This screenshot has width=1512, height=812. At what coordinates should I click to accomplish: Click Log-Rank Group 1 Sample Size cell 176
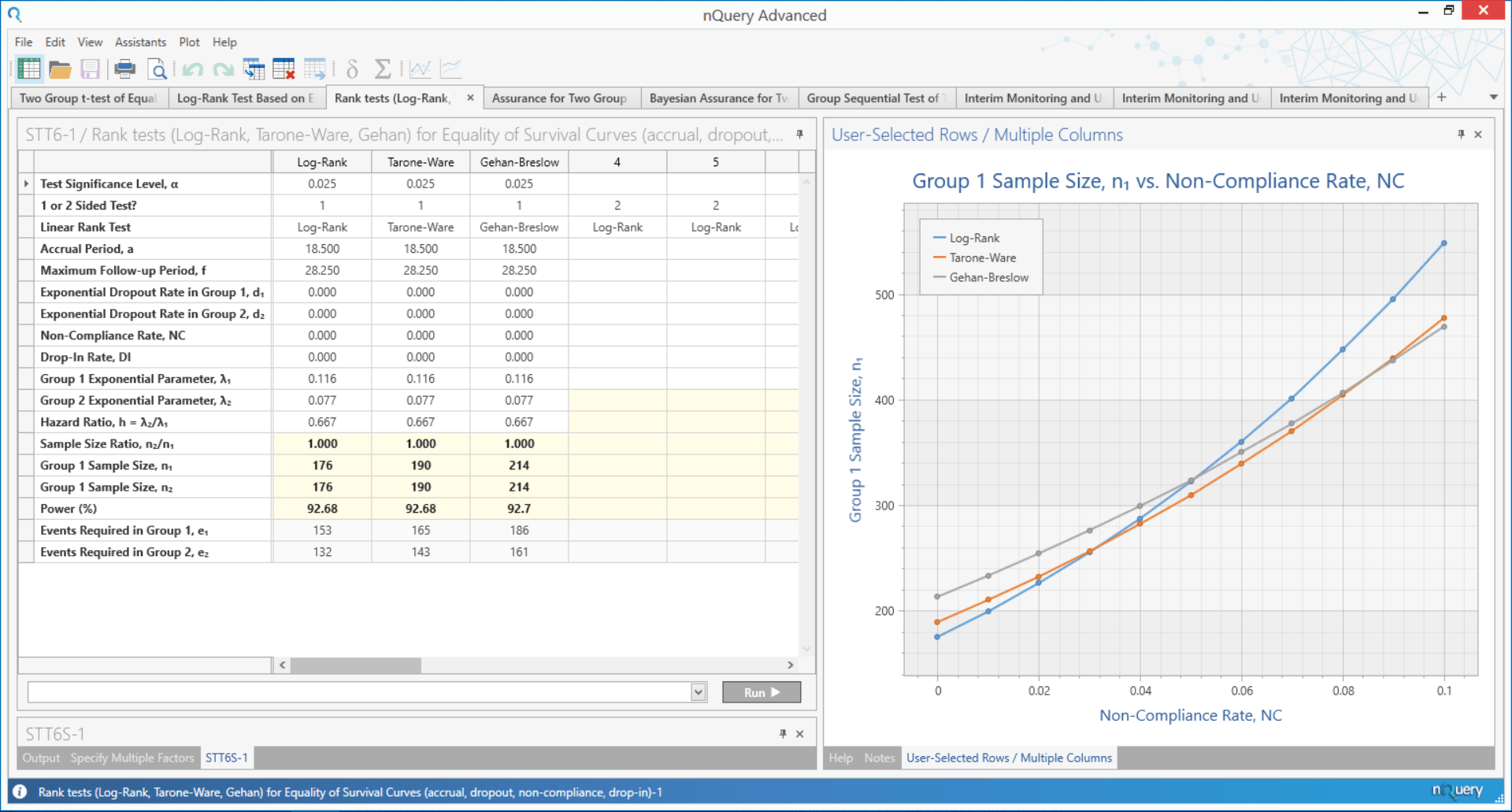(x=322, y=465)
